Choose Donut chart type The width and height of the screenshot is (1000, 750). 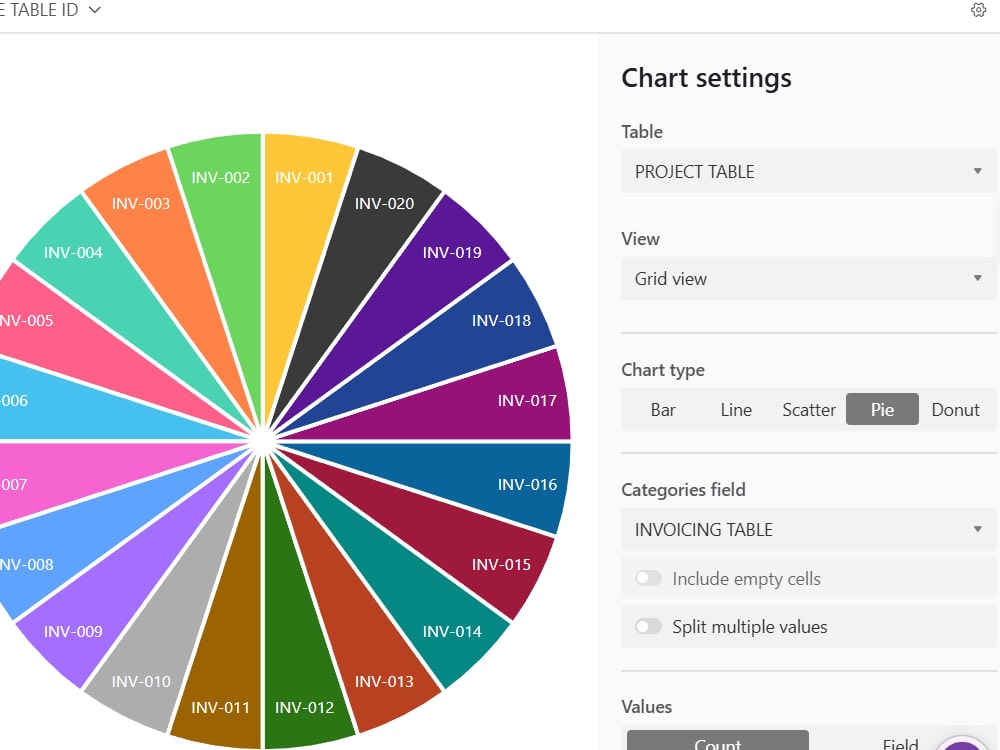coord(955,409)
